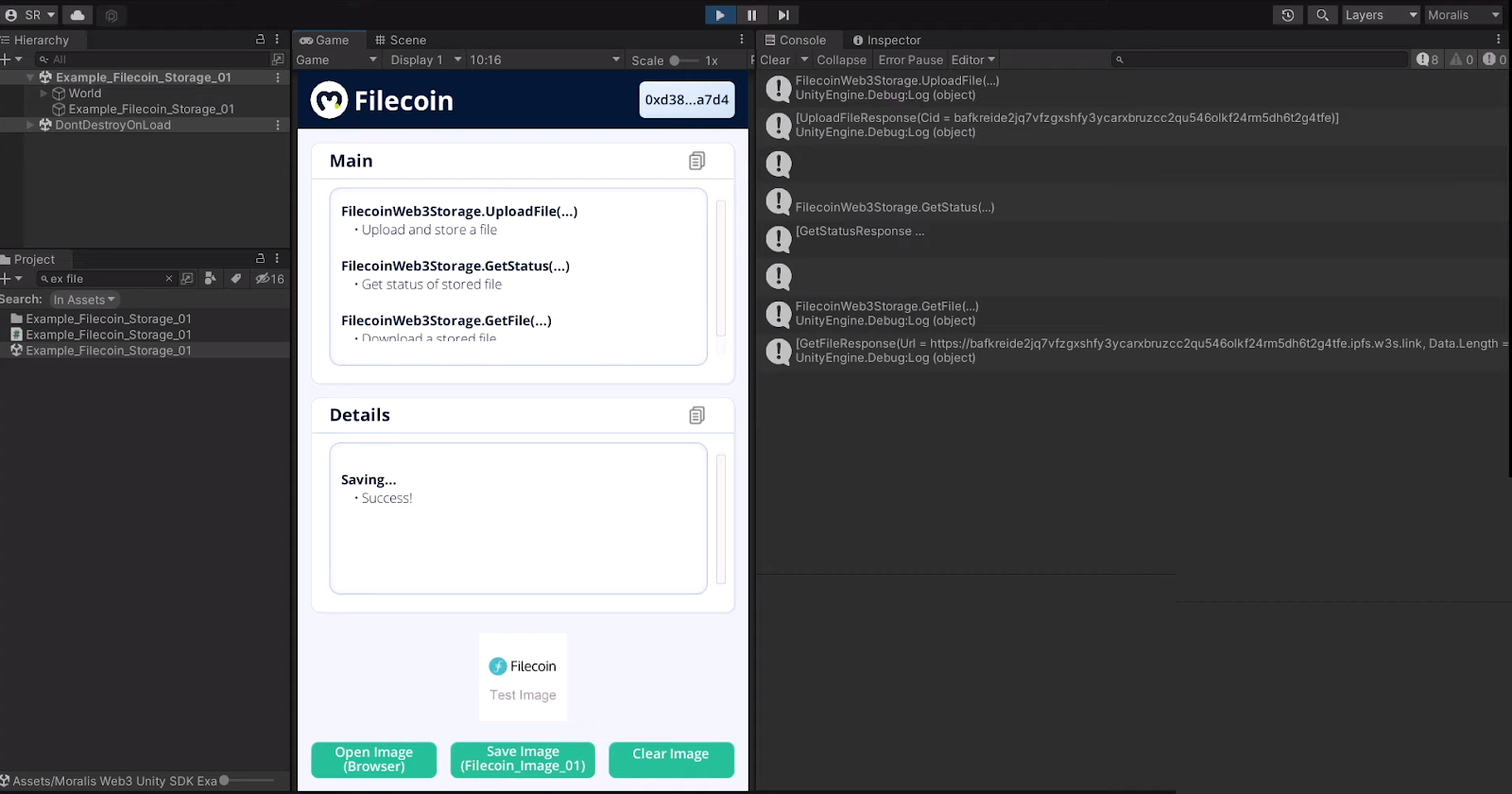
Task: Toggle Error Pause in console
Action: coord(910,60)
